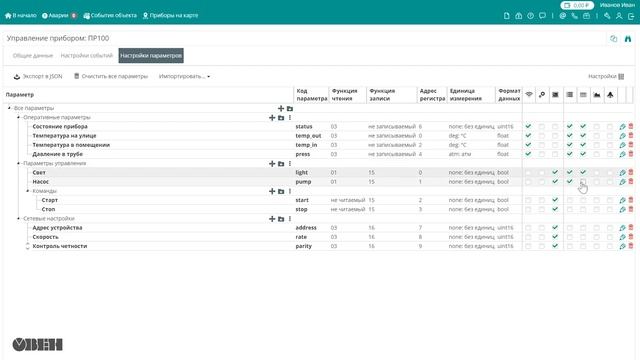Collapse the Все параметры tree root
The image size is (640, 360).
pyautogui.click(x=9, y=108)
